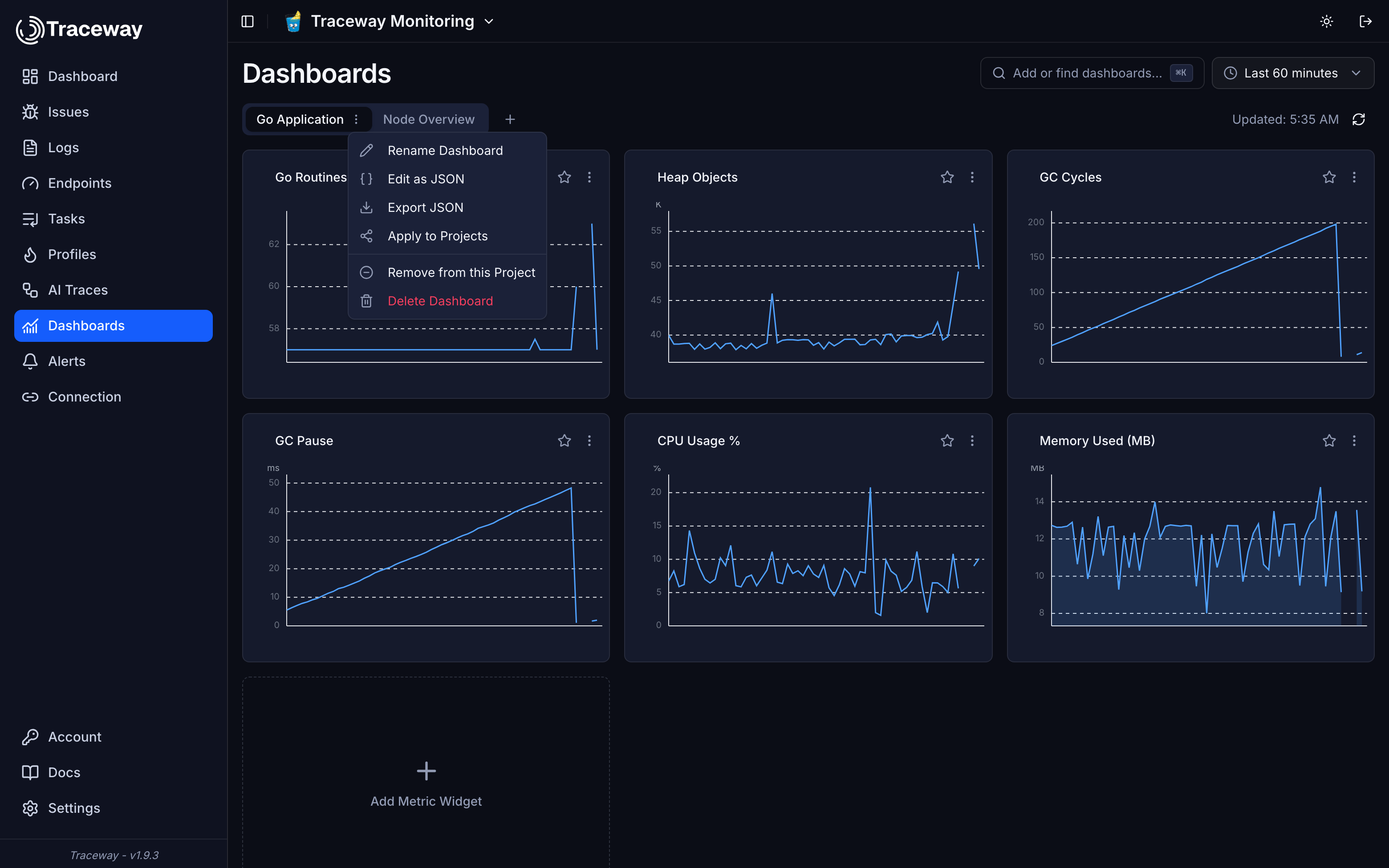Star the Go Routines widget

pos(564,178)
